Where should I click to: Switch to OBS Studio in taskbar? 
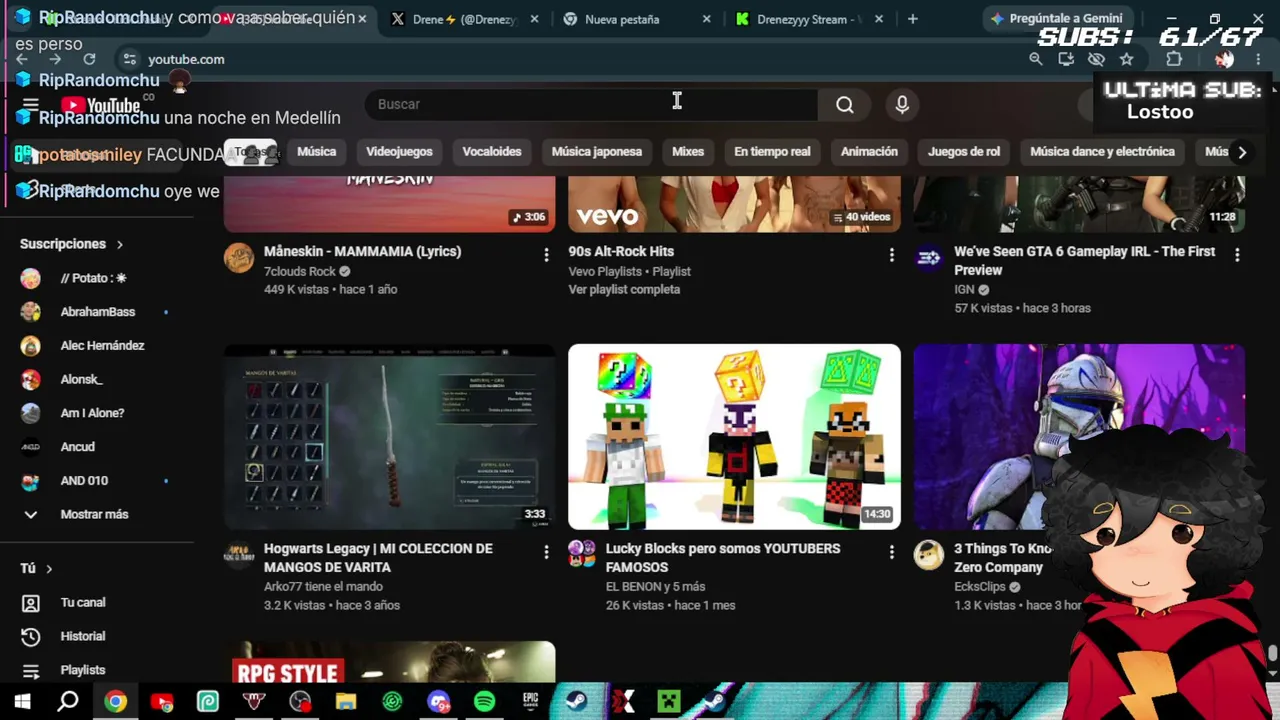click(300, 702)
